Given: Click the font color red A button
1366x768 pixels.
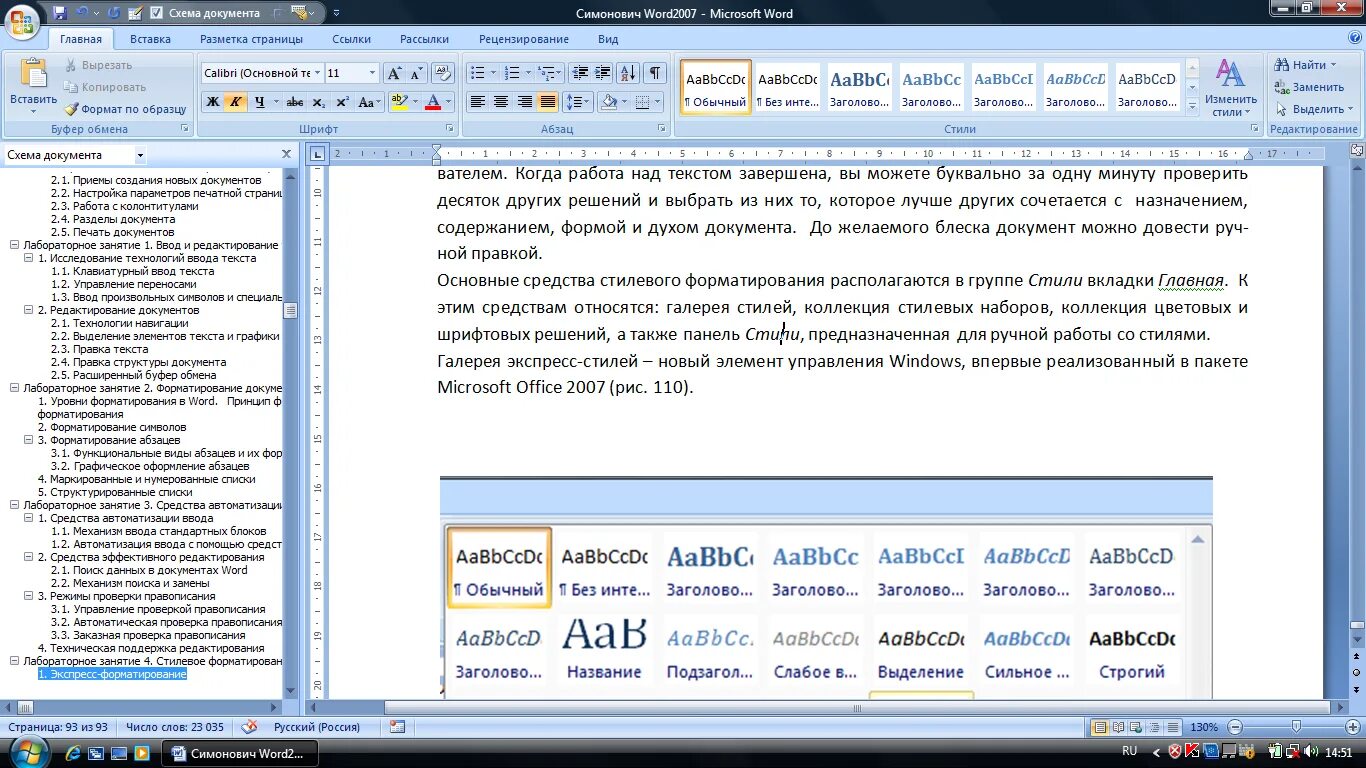Looking at the screenshot, I should [x=433, y=102].
